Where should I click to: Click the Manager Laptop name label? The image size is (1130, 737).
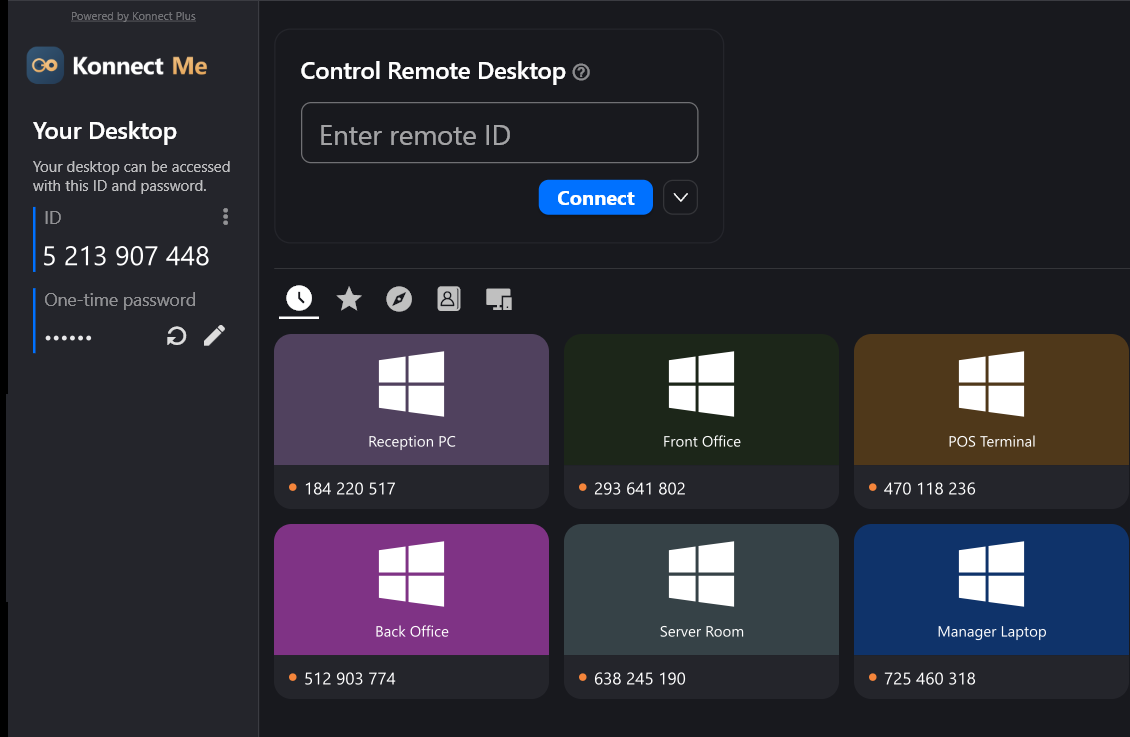(x=992, y=632)
